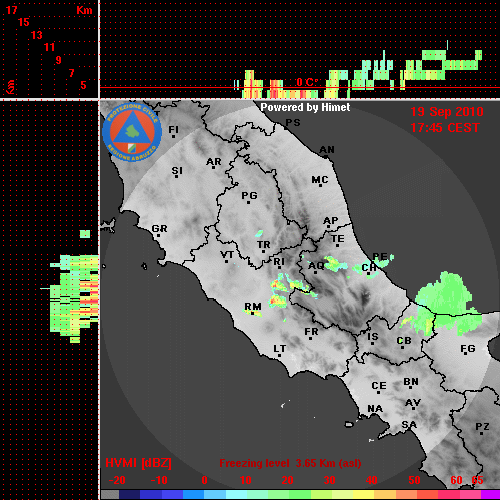Click the RM city marker on the map

click(252, 313)
